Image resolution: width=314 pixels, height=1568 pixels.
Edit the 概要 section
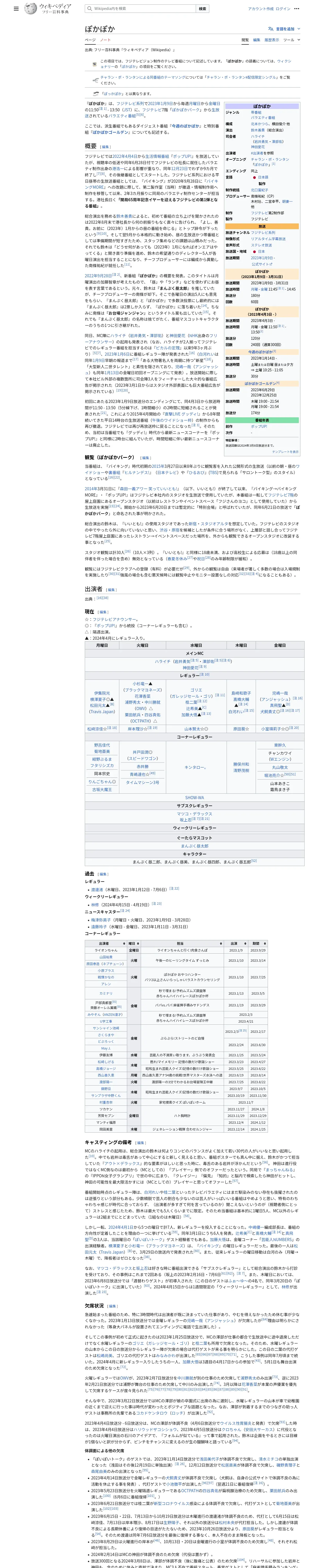(105, 147)
